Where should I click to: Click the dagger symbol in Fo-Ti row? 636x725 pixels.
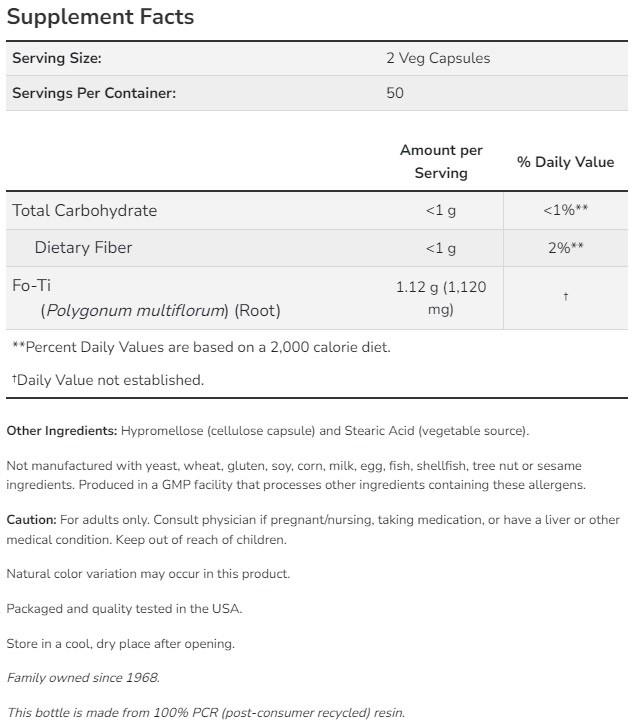[566, 298]
